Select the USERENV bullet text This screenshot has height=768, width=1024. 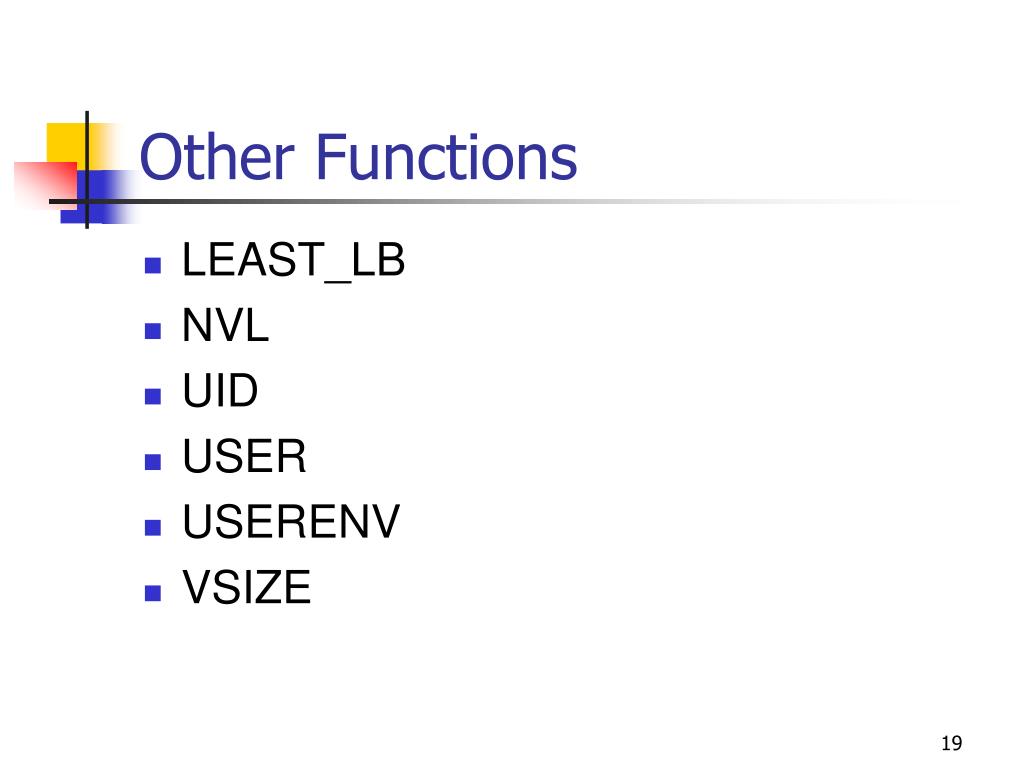291,521
